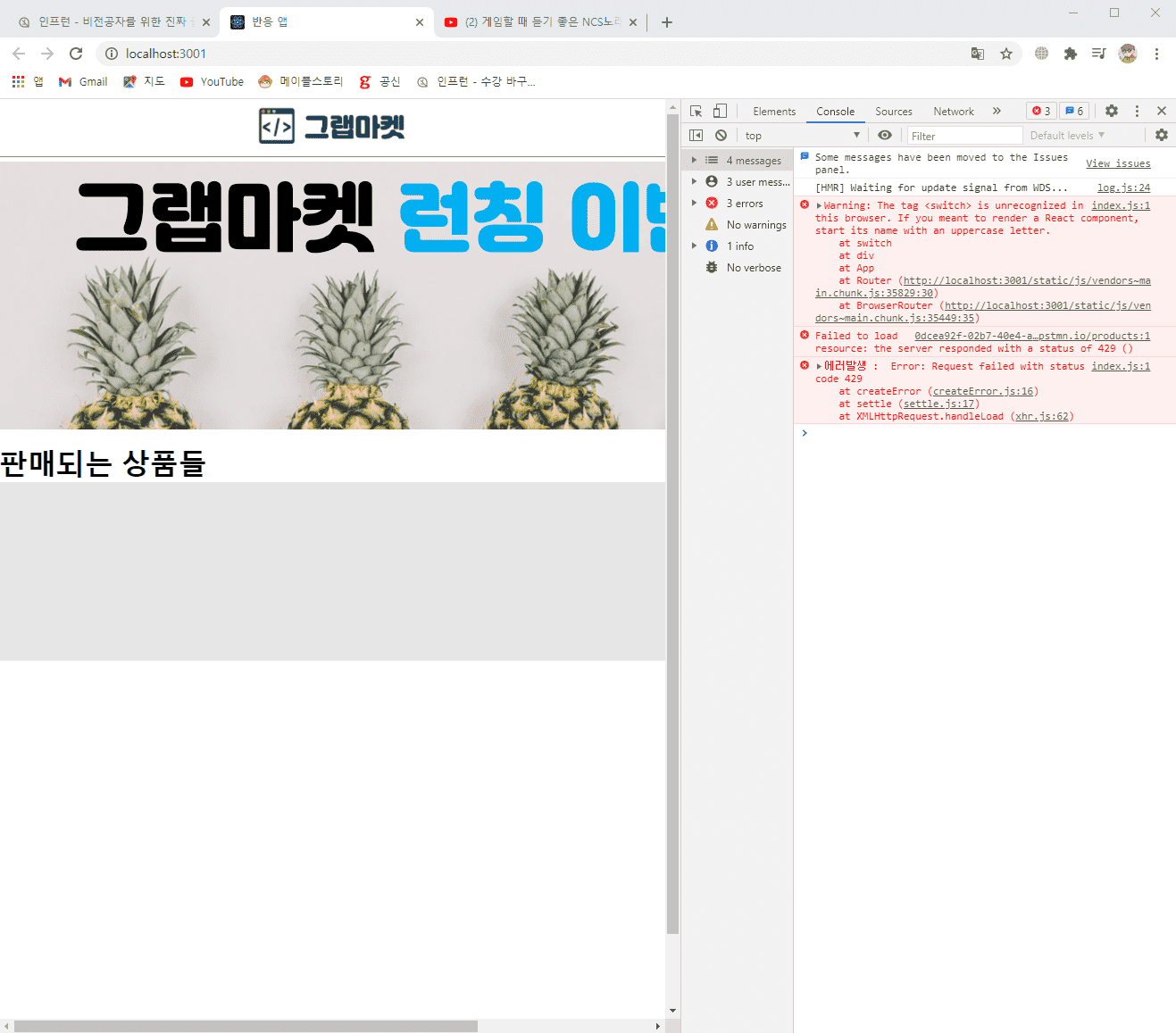Open the 공신 bookmark
The width and height of the screenshot is (1176, 1033).
[x=379, y=81]
